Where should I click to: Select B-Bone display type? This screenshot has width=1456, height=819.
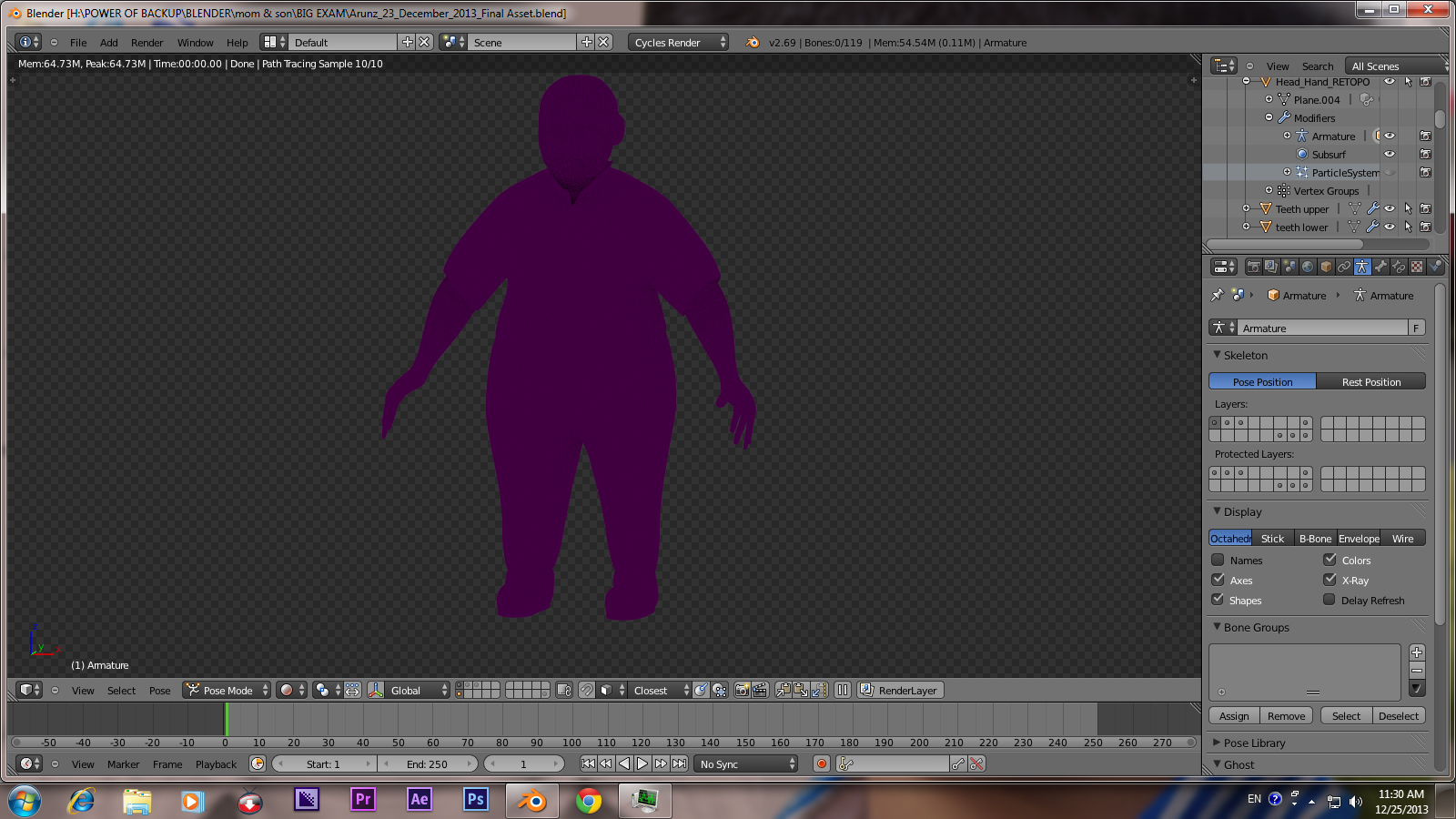(x=1315, y=538)
